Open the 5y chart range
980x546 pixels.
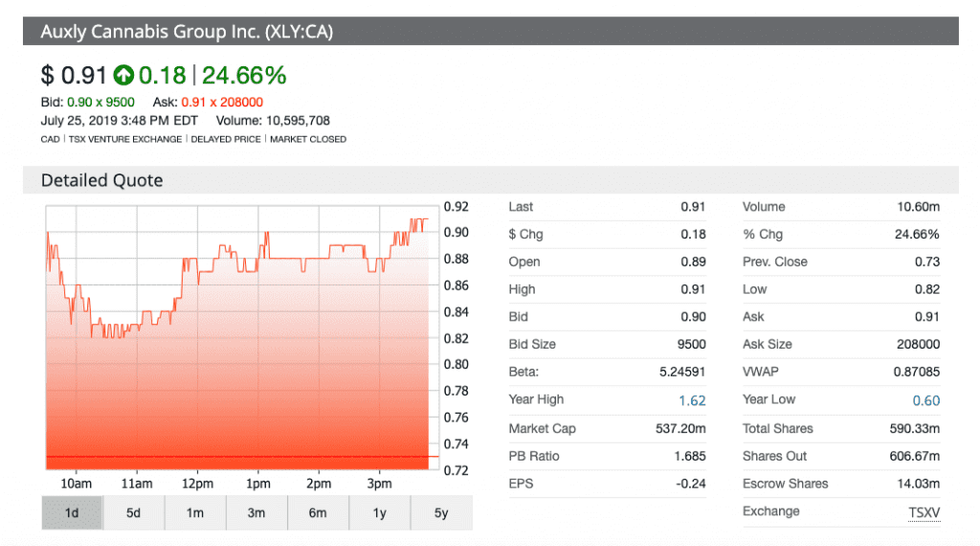pyautogui.click(x=441, y=513)
